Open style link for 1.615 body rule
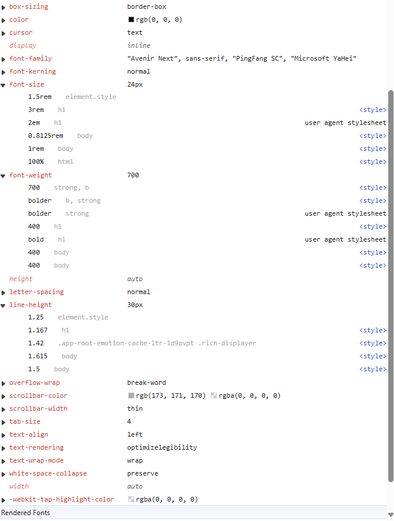The image size is (394, 521). click(x=373, y=356)
